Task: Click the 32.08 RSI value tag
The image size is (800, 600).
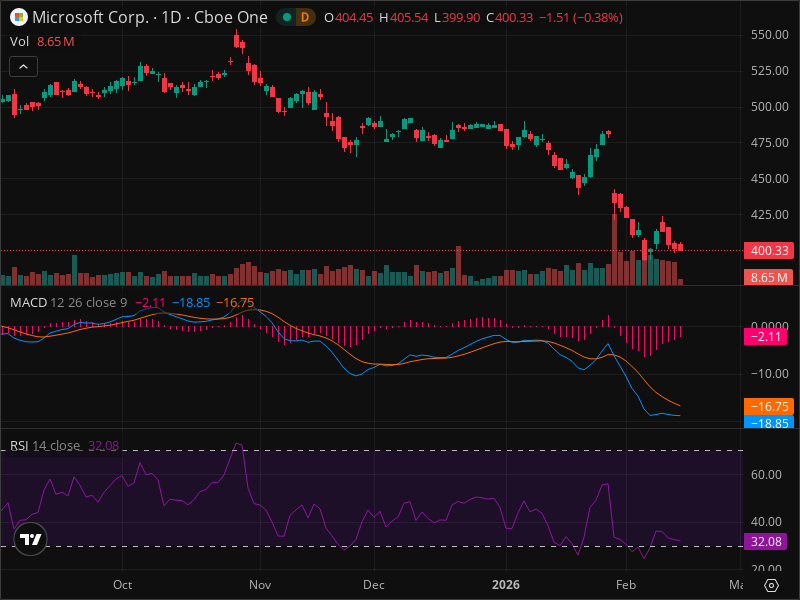Action: click(765, 541)
